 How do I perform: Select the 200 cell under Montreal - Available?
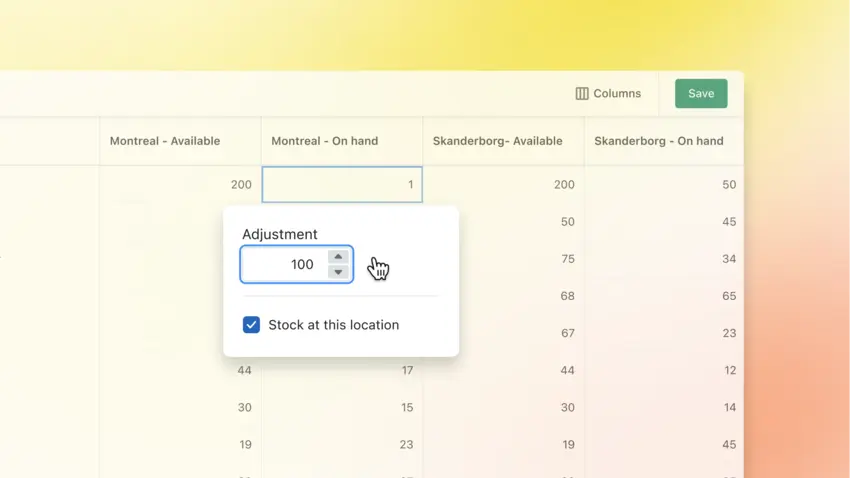[x=181, y=185]
